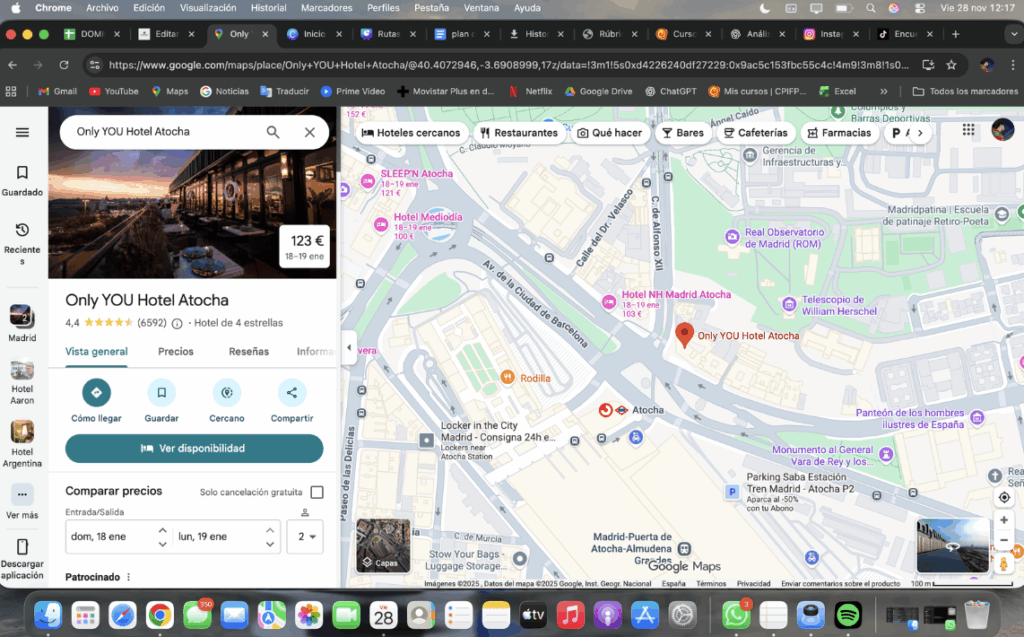Switch to the Reseñas tab
The height and width of the screenshot is (637, 1024).
point(248,352)
